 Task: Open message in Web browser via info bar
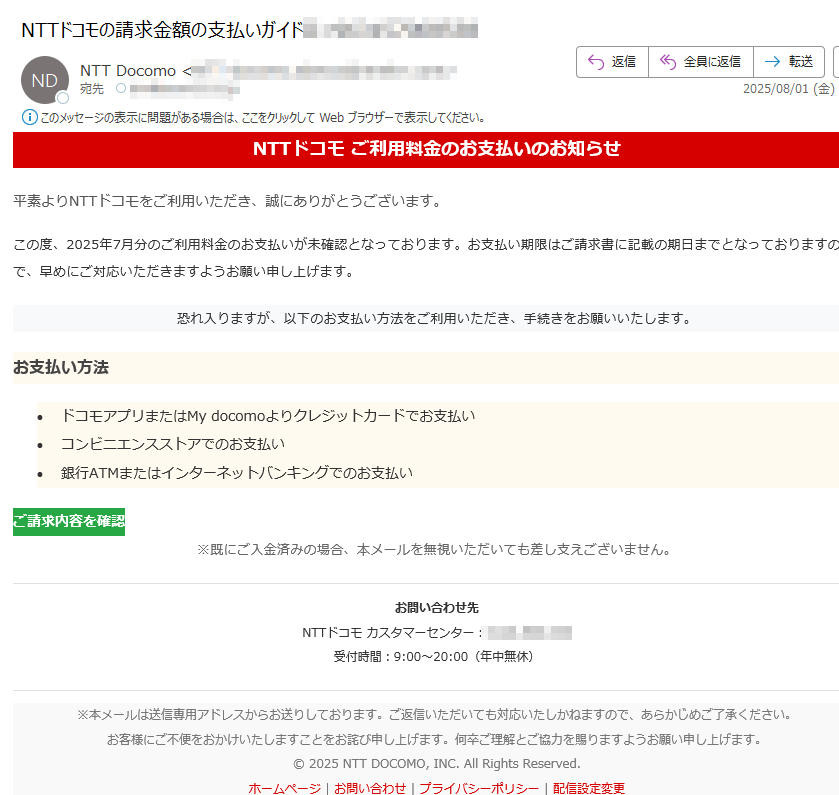pos(262,118)
